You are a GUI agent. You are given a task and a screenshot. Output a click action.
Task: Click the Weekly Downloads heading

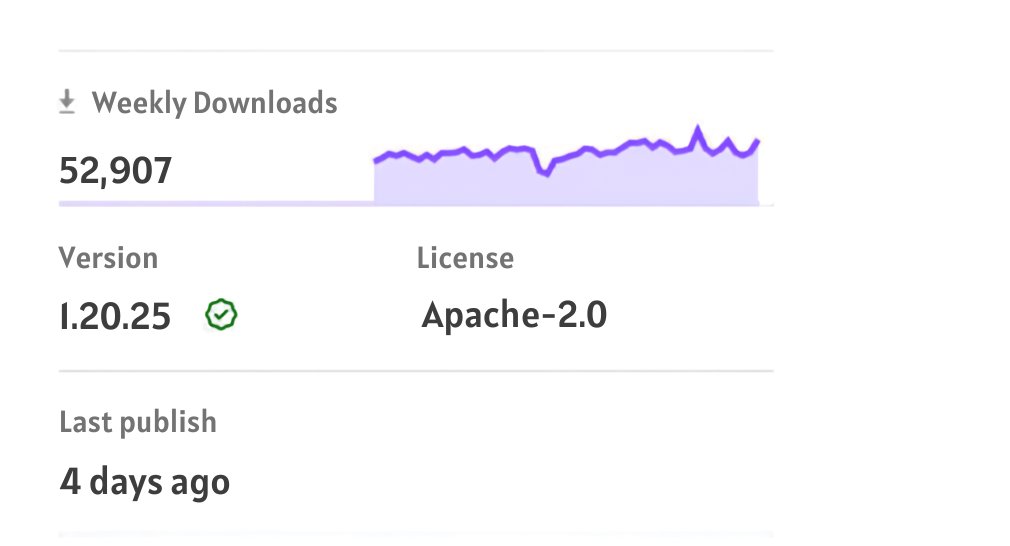pyautogui.click(x=214, y=103)
